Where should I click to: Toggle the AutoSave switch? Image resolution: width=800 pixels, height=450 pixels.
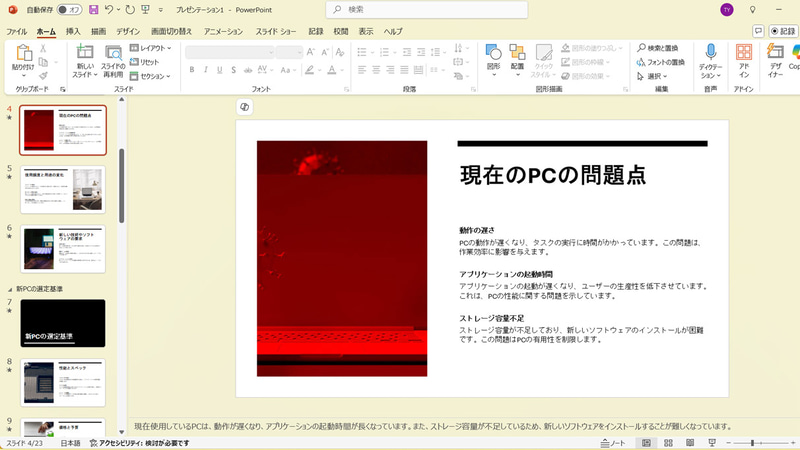[x=69, y=10]
